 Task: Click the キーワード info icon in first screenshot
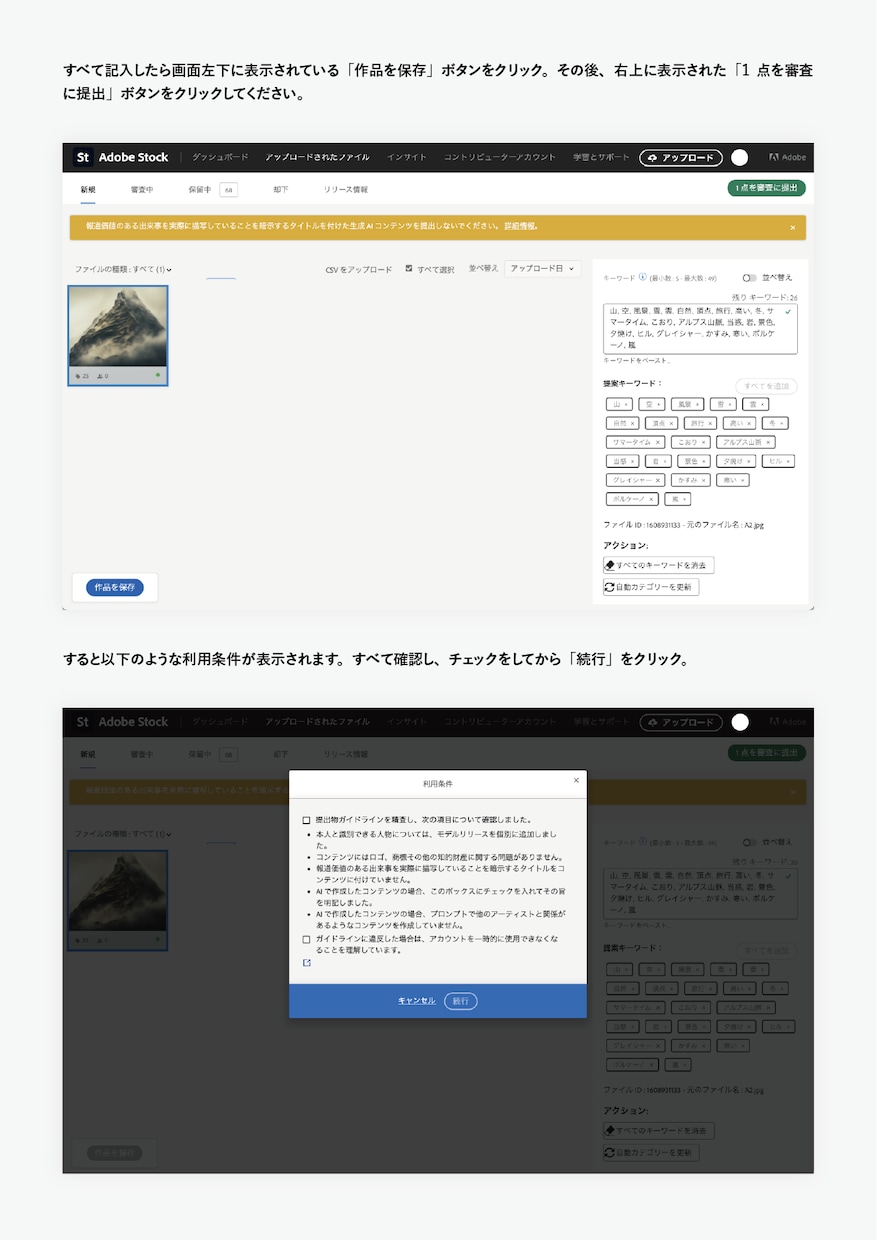[x=643, y=277]
